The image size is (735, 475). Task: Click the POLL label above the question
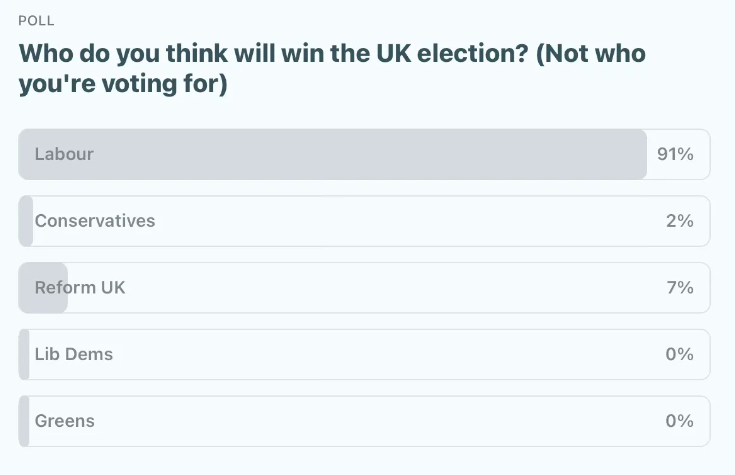click(37, 21)
